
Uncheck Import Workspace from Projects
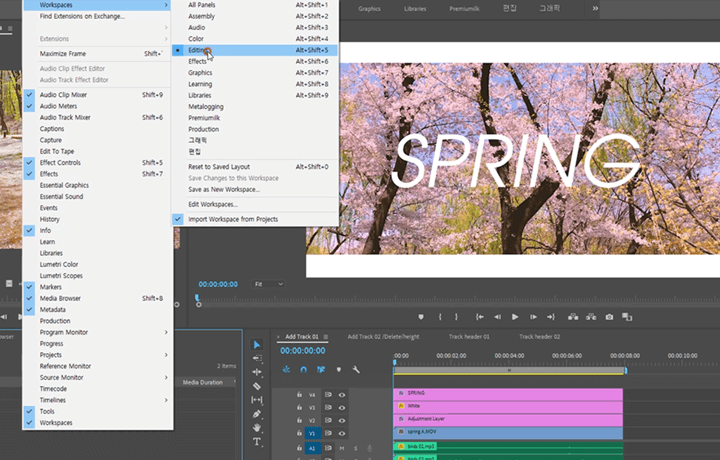[255, 219]
